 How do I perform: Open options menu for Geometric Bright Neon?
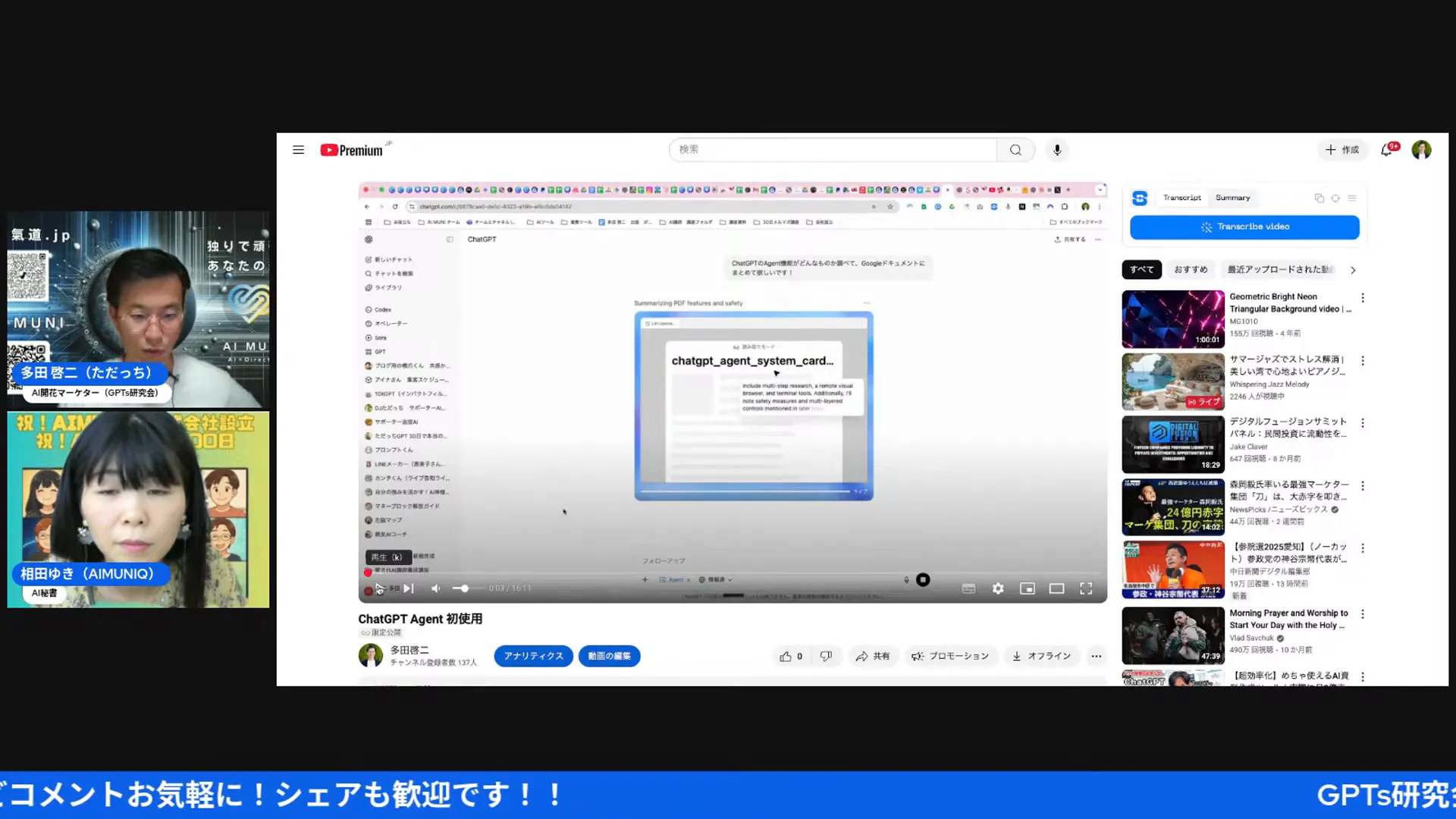click(x=1363, y=298)
